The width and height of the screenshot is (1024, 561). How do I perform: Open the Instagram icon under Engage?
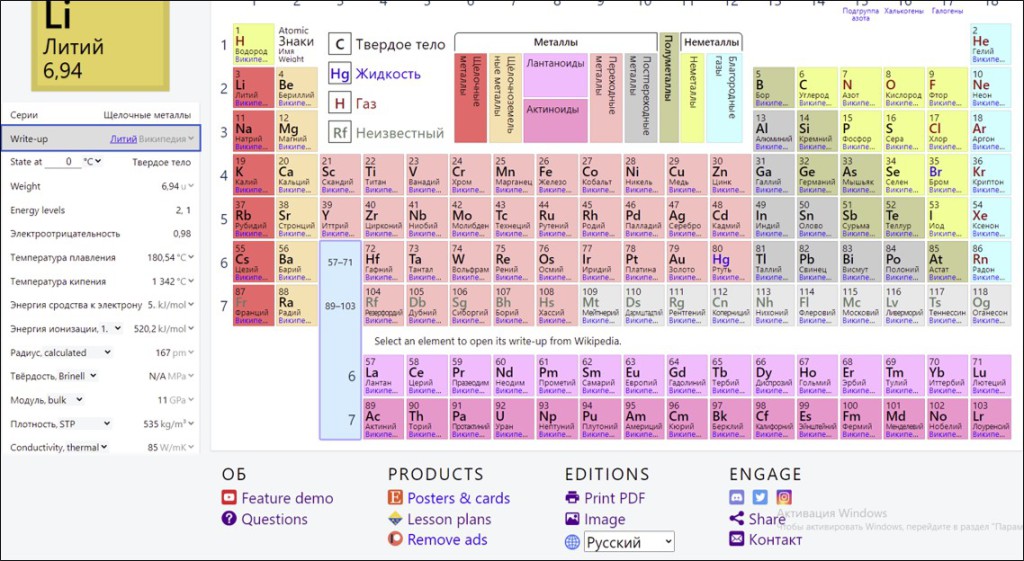click(x=784, y=497)
